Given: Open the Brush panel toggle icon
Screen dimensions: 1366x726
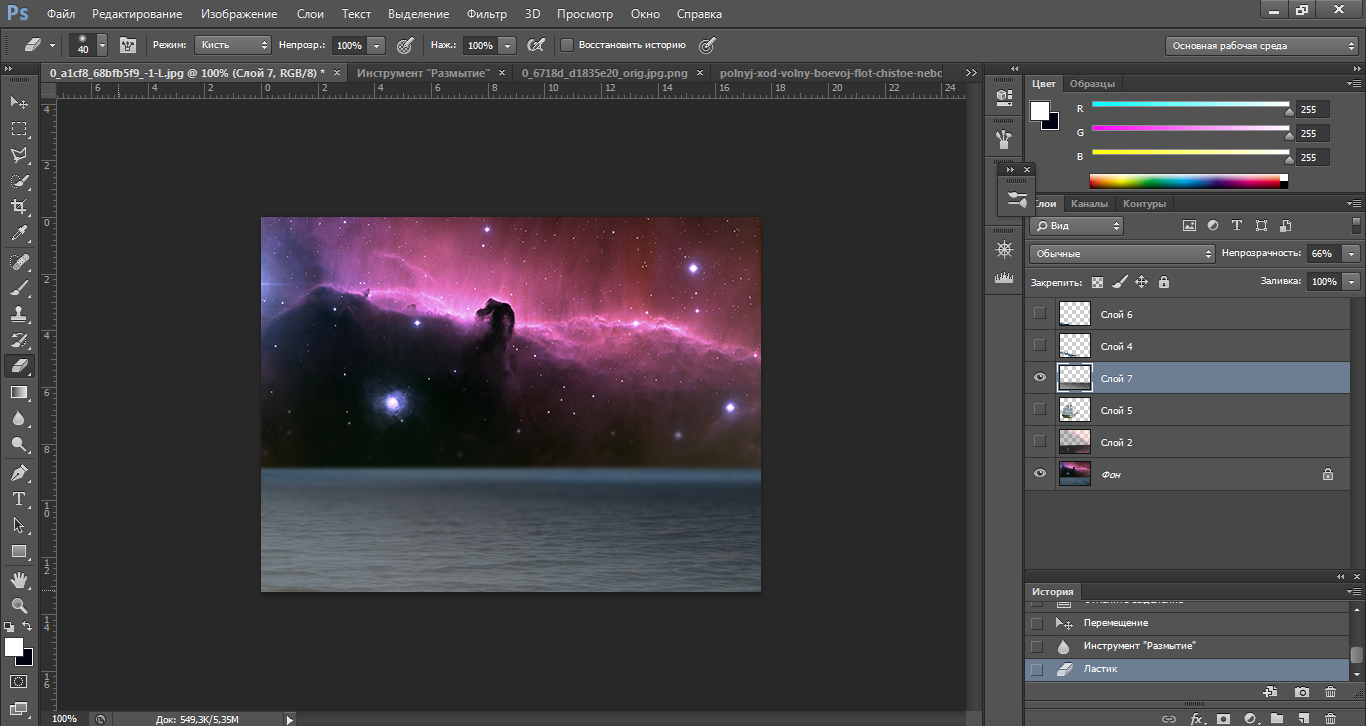Looking at the screenshot, I should 127,45.
